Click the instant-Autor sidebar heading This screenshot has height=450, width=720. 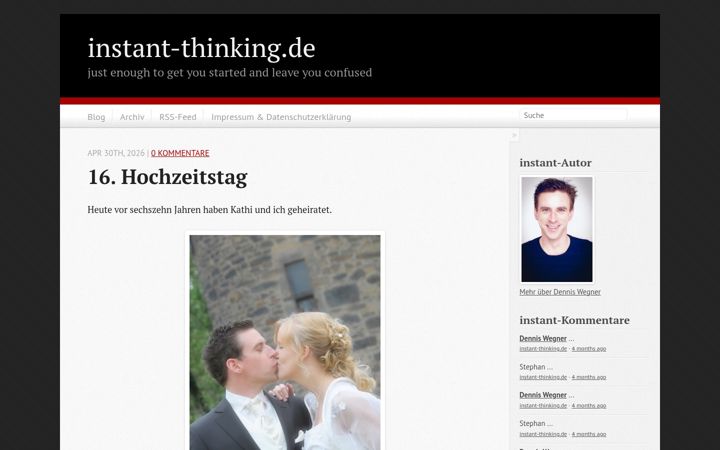point(555,163)
